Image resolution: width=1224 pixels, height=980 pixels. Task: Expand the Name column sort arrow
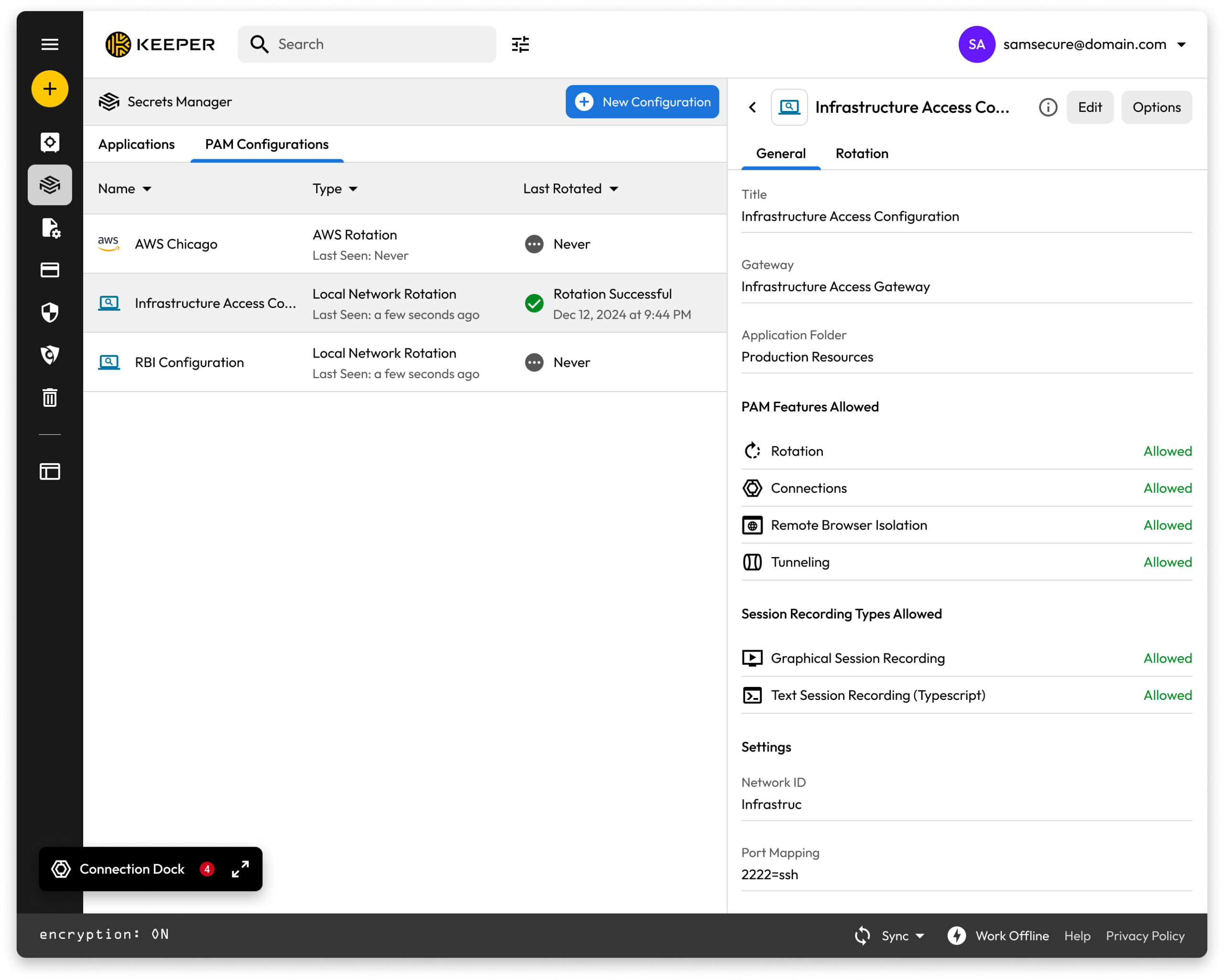tap(146, 189)
